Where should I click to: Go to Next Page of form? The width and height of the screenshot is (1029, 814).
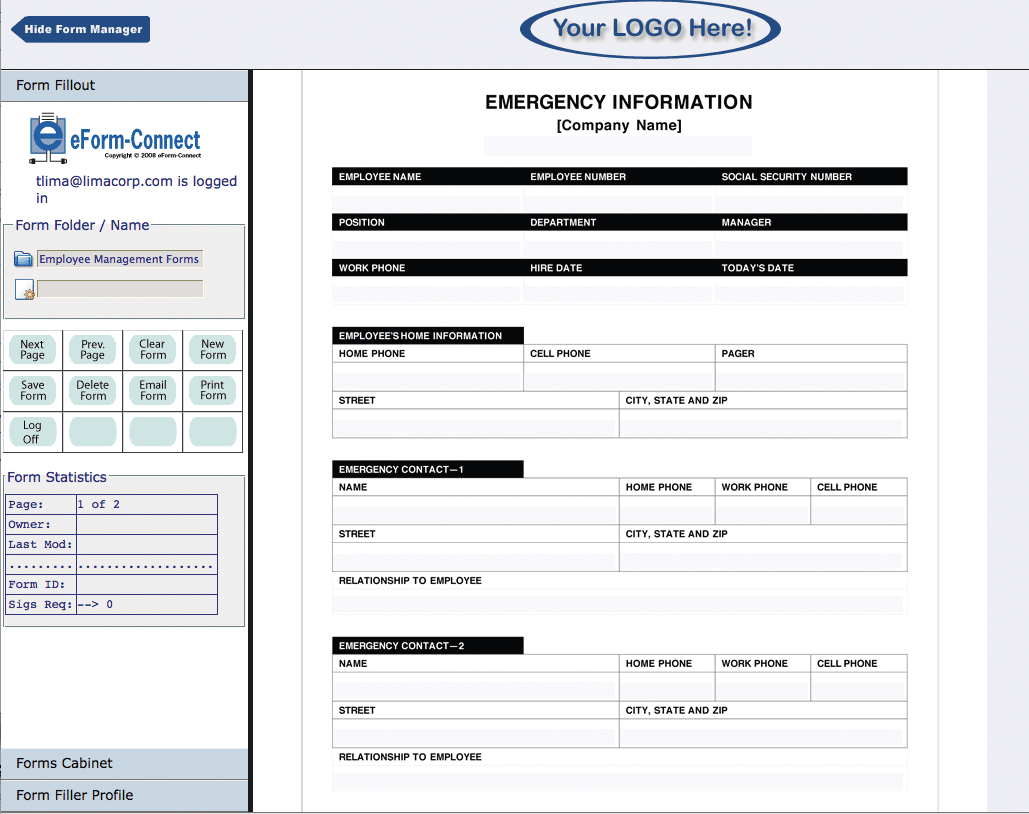pos(33,350)
